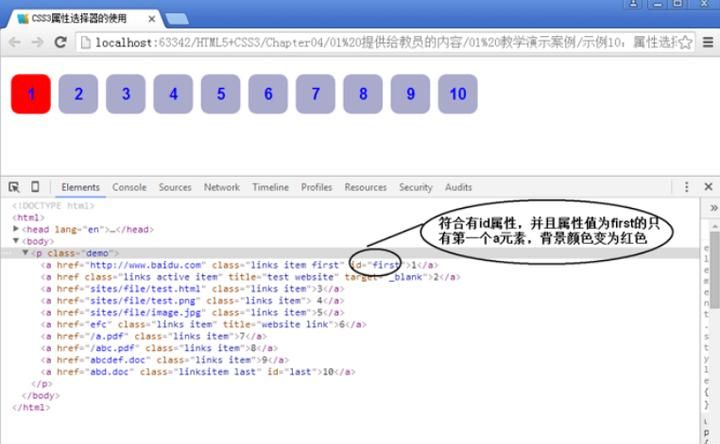Select the closing </p> tag
This screenshot has width=720, height=444.
[x=42, y=384]
